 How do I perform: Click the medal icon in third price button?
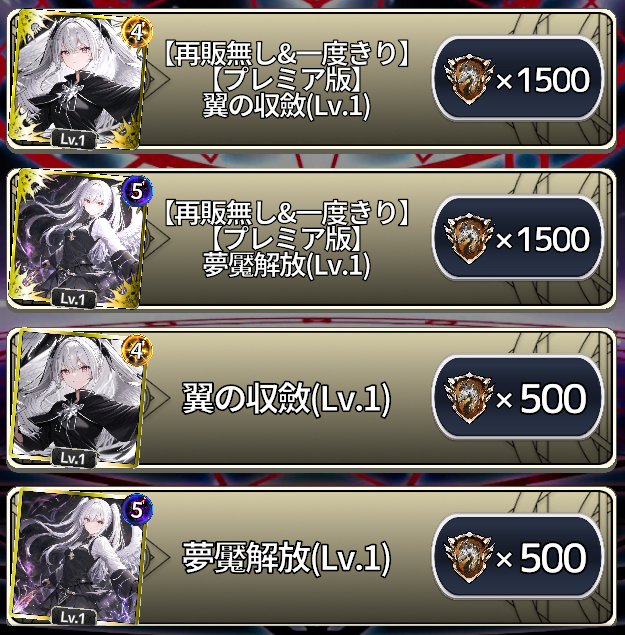point(469,398)
